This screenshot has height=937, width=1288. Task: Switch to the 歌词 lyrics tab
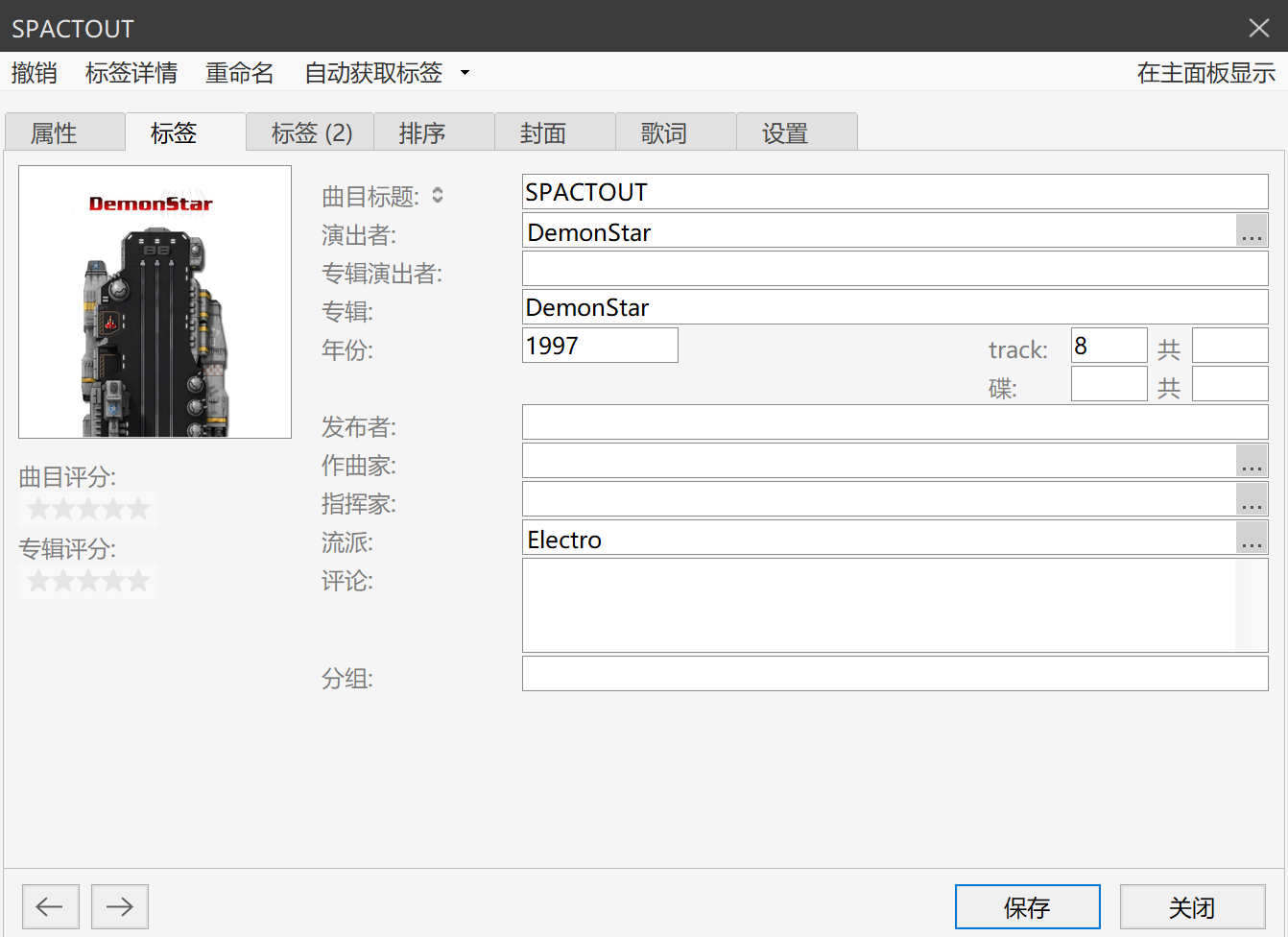664,133
